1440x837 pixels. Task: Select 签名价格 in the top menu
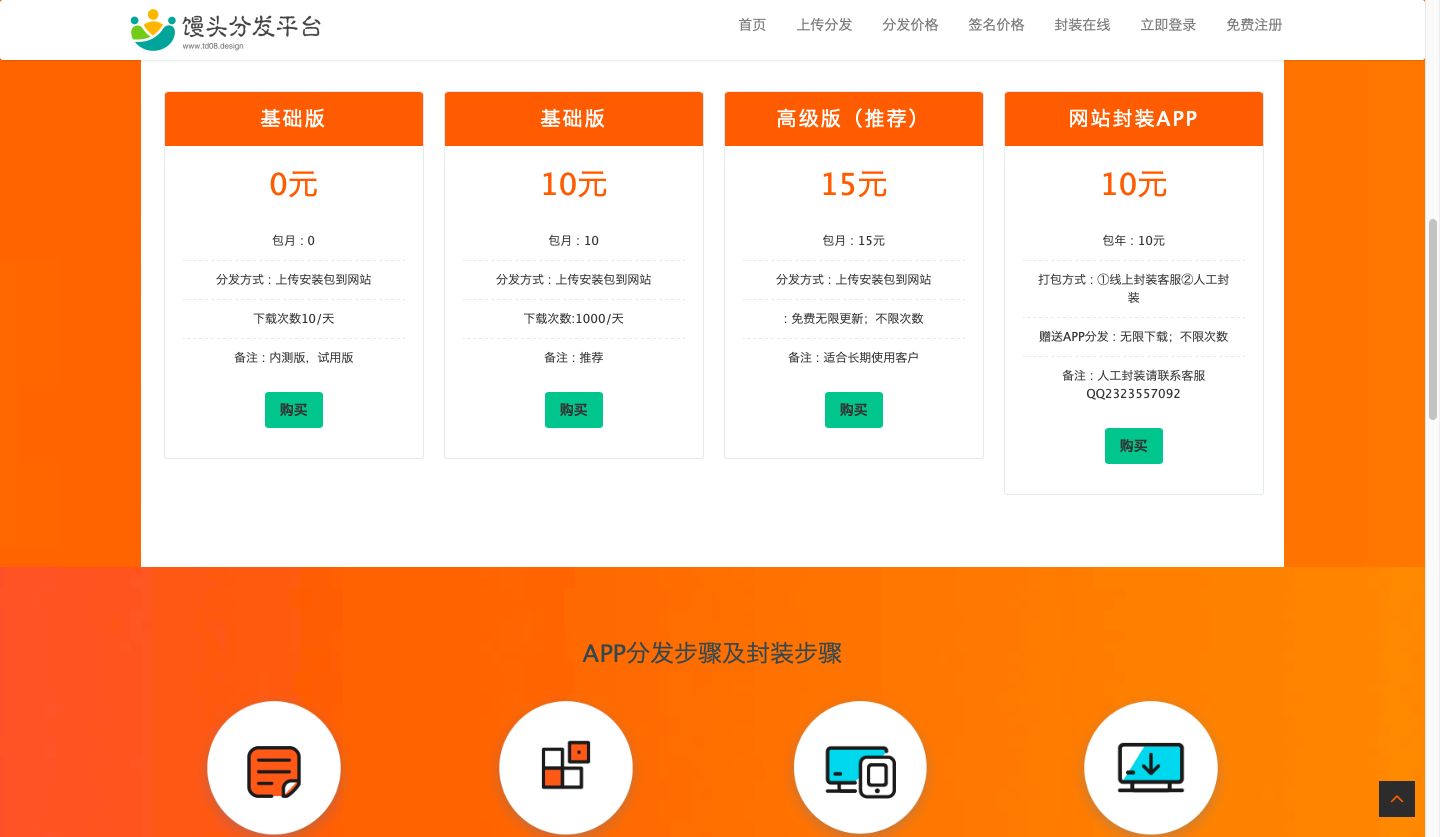996,25
